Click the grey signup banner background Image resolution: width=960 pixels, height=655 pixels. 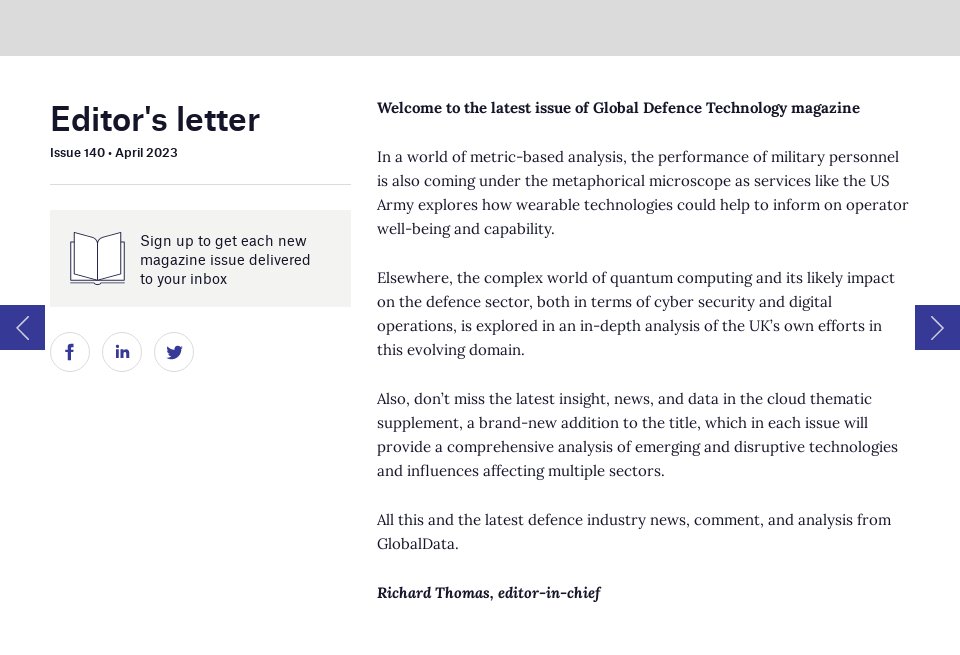coord(200,257)
